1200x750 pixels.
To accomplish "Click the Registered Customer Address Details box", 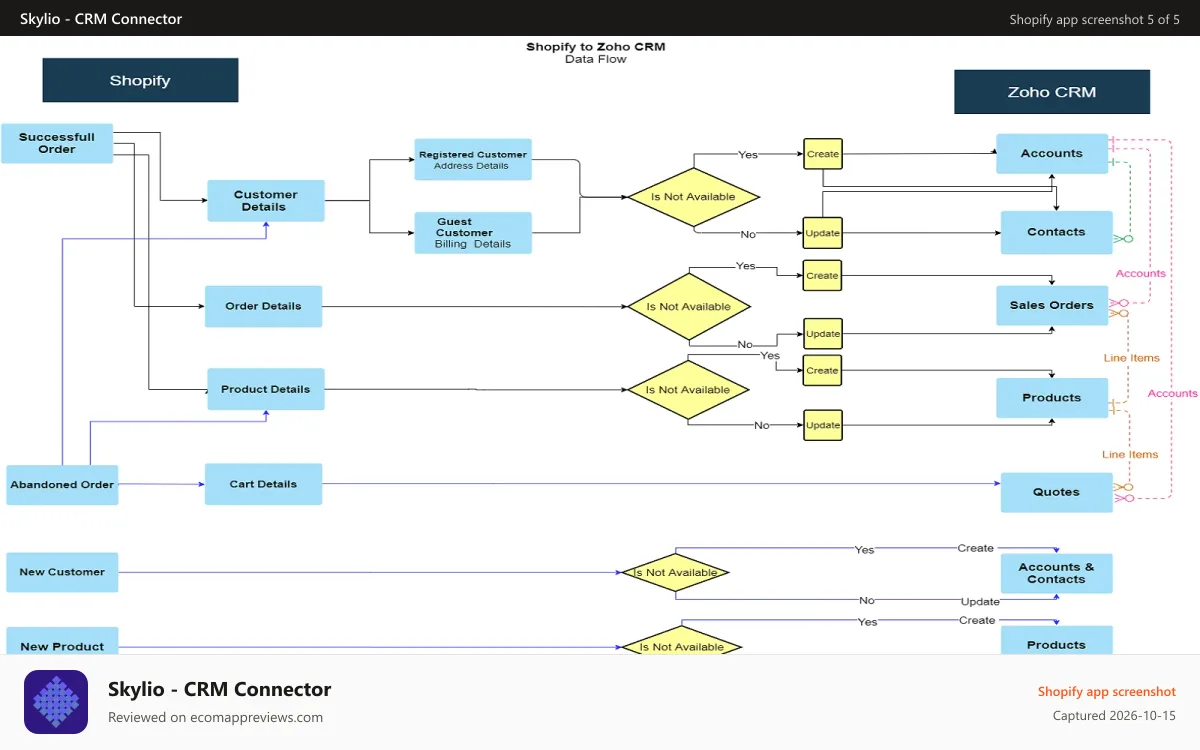I will pos(473,160).
